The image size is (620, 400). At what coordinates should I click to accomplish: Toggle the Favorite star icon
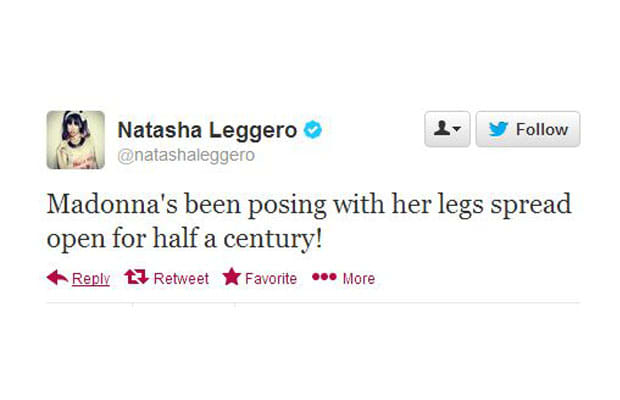pos(232,276)
